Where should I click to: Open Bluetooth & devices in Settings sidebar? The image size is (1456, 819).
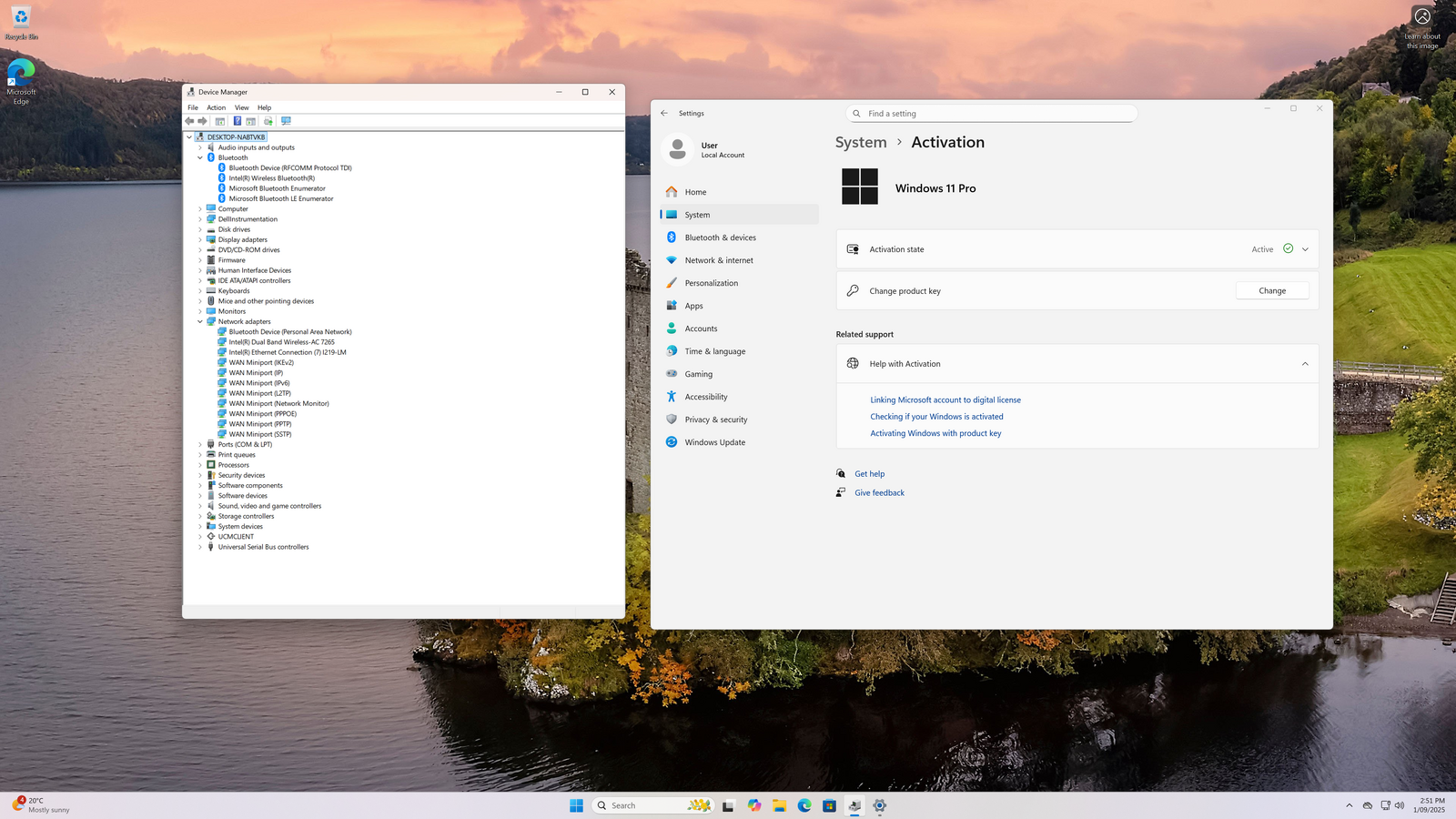click(x=739, y=238)
